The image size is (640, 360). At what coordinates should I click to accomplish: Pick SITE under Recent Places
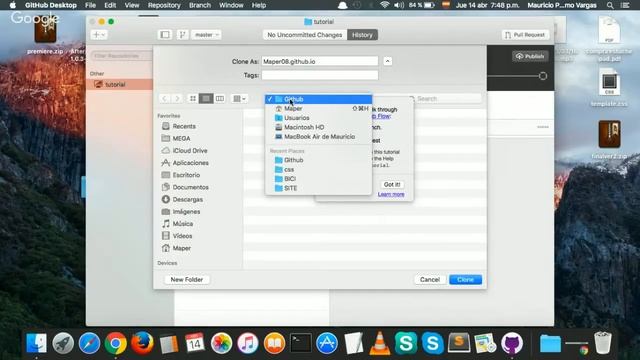tap(318, 188)
